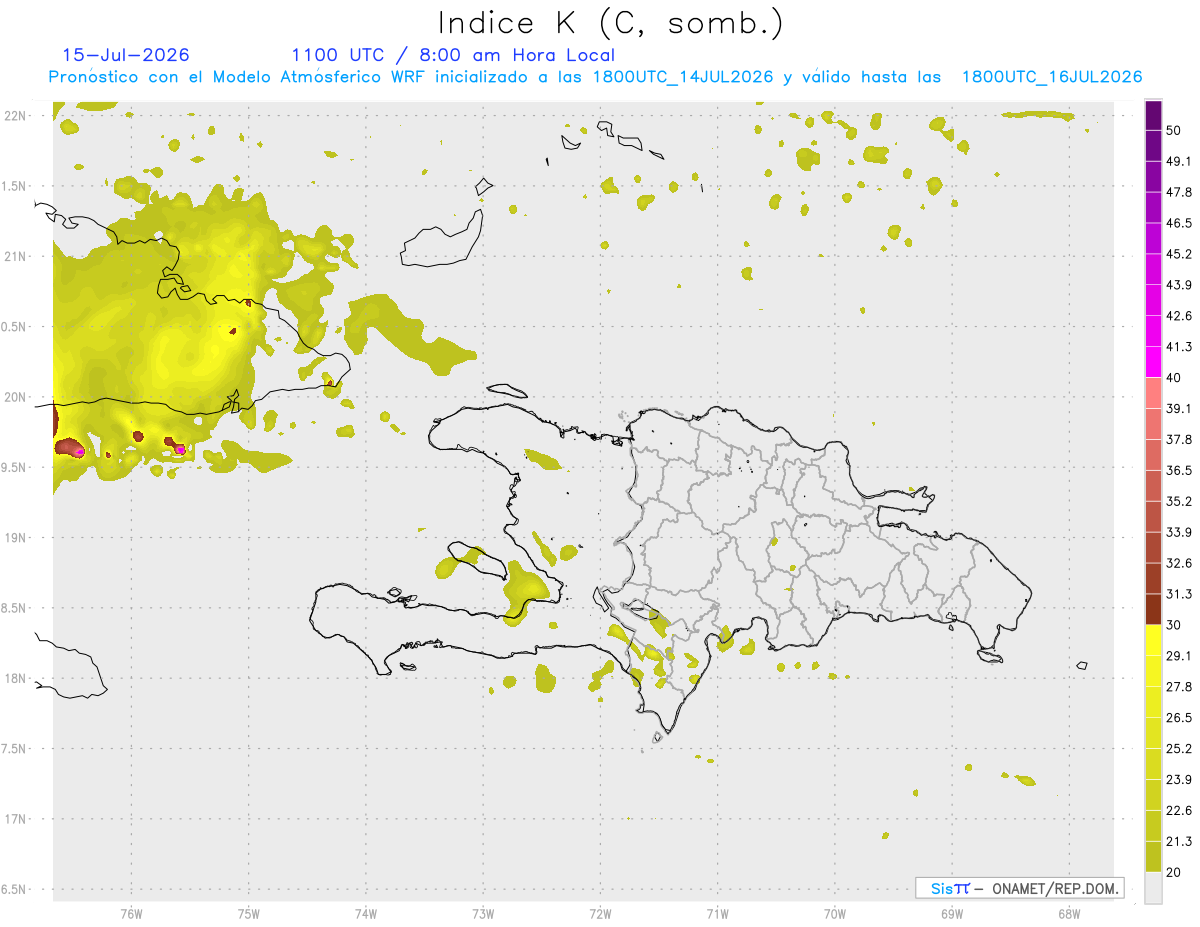Image resolution: width=1200 pixels, height=927 pixels.
Task: Click the map title "Indice K (C, somb.)"
Action: coord(610,23)
